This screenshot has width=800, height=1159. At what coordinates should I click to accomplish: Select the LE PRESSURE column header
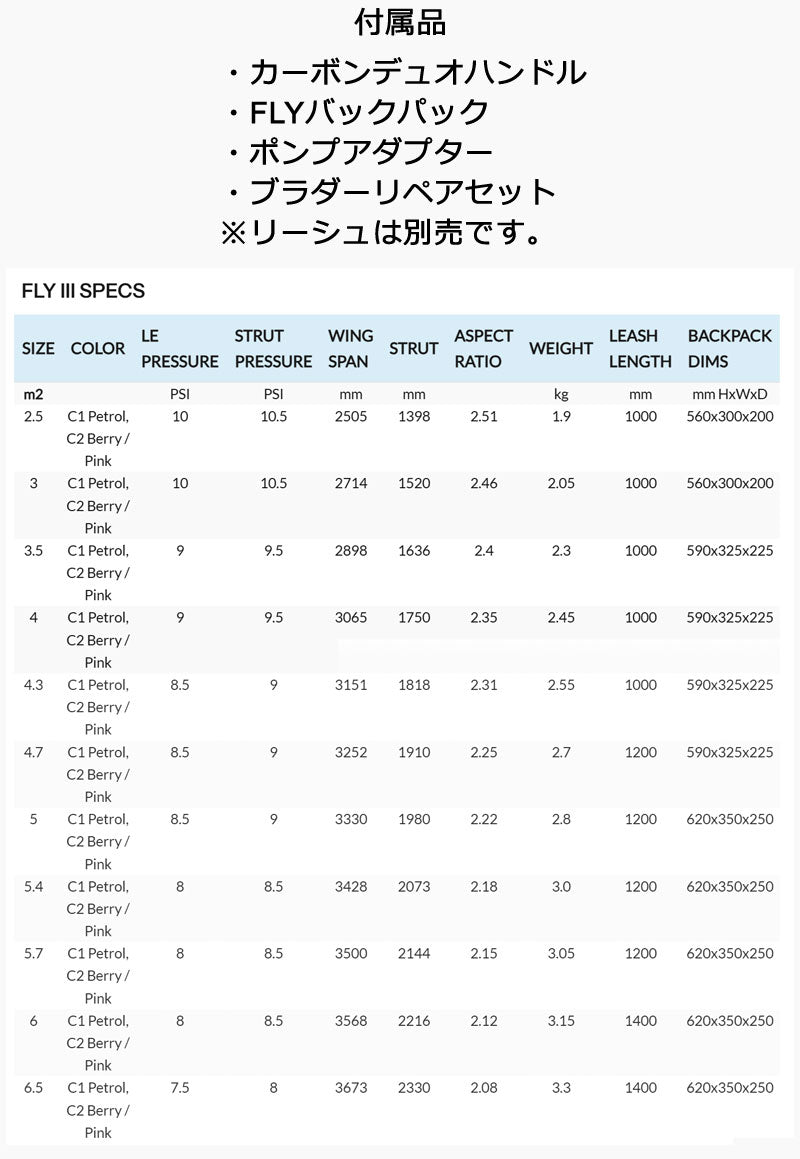tap(179, 349)
